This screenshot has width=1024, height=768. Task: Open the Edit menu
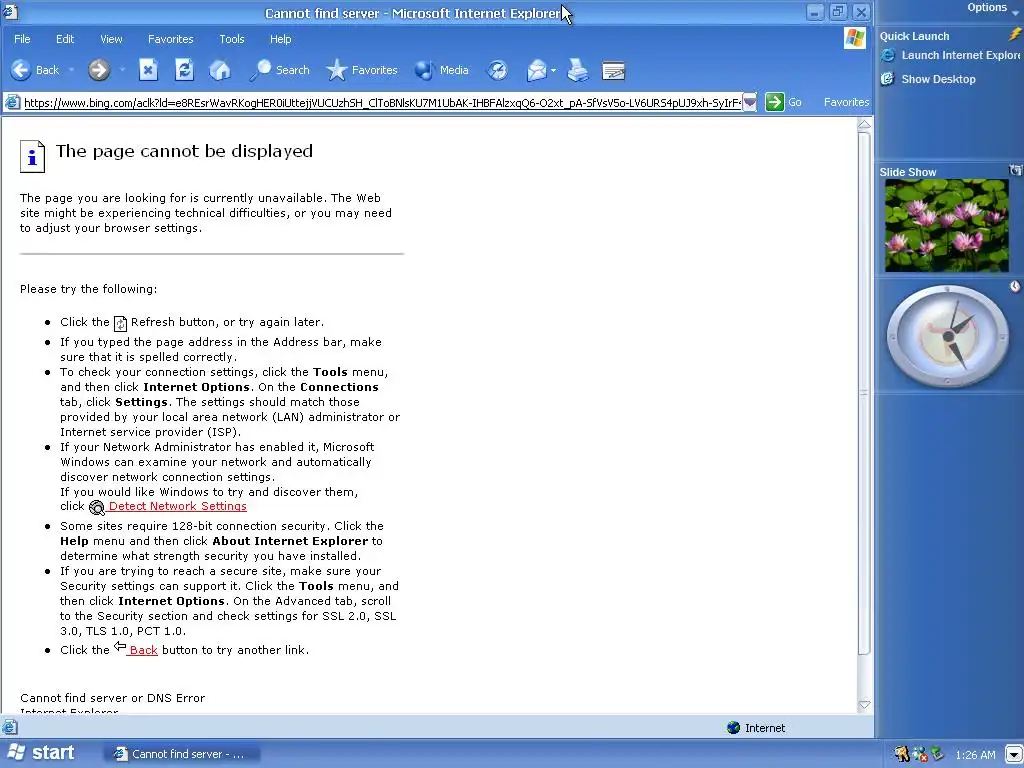click(65, 39)
